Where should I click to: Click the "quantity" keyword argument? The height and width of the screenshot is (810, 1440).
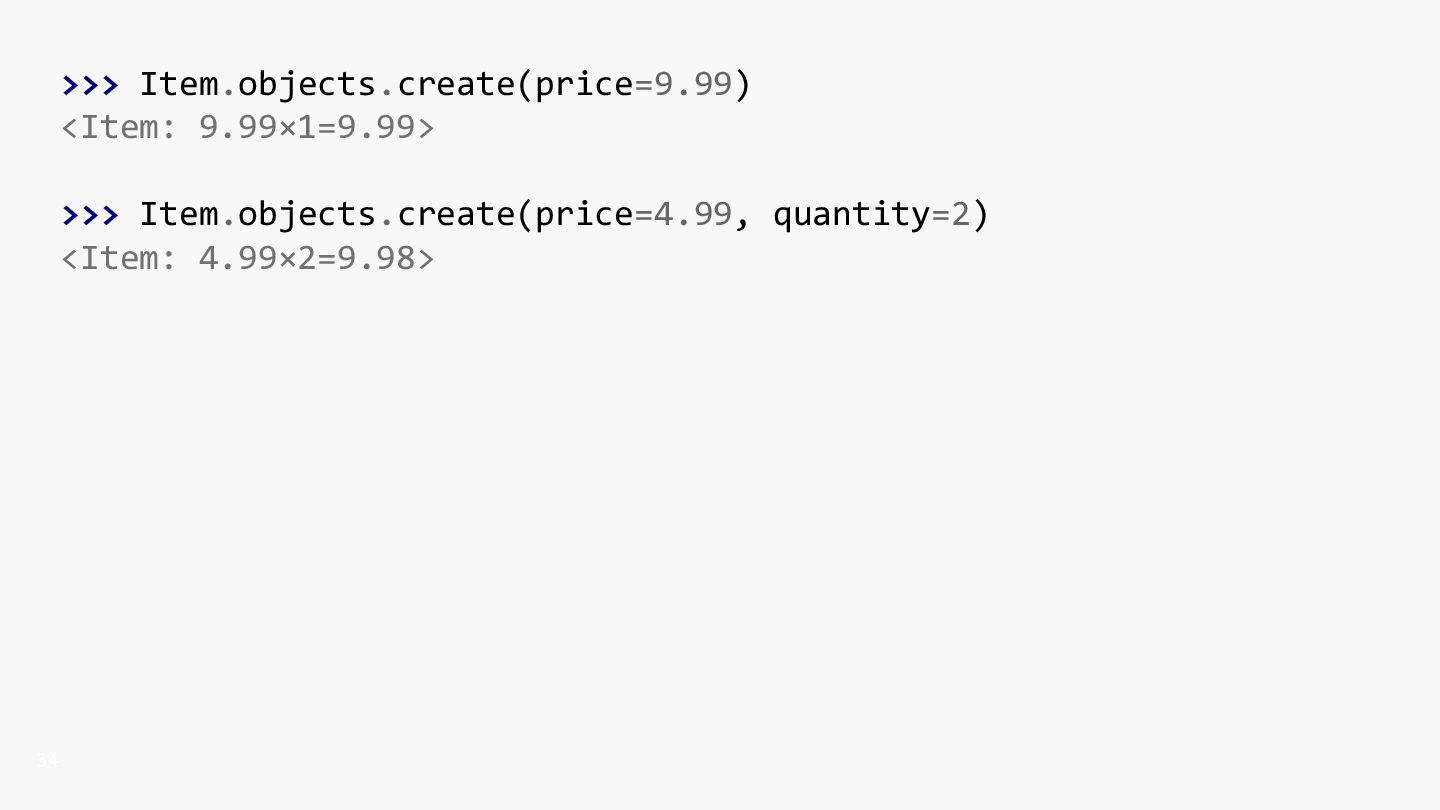point(852,216)
